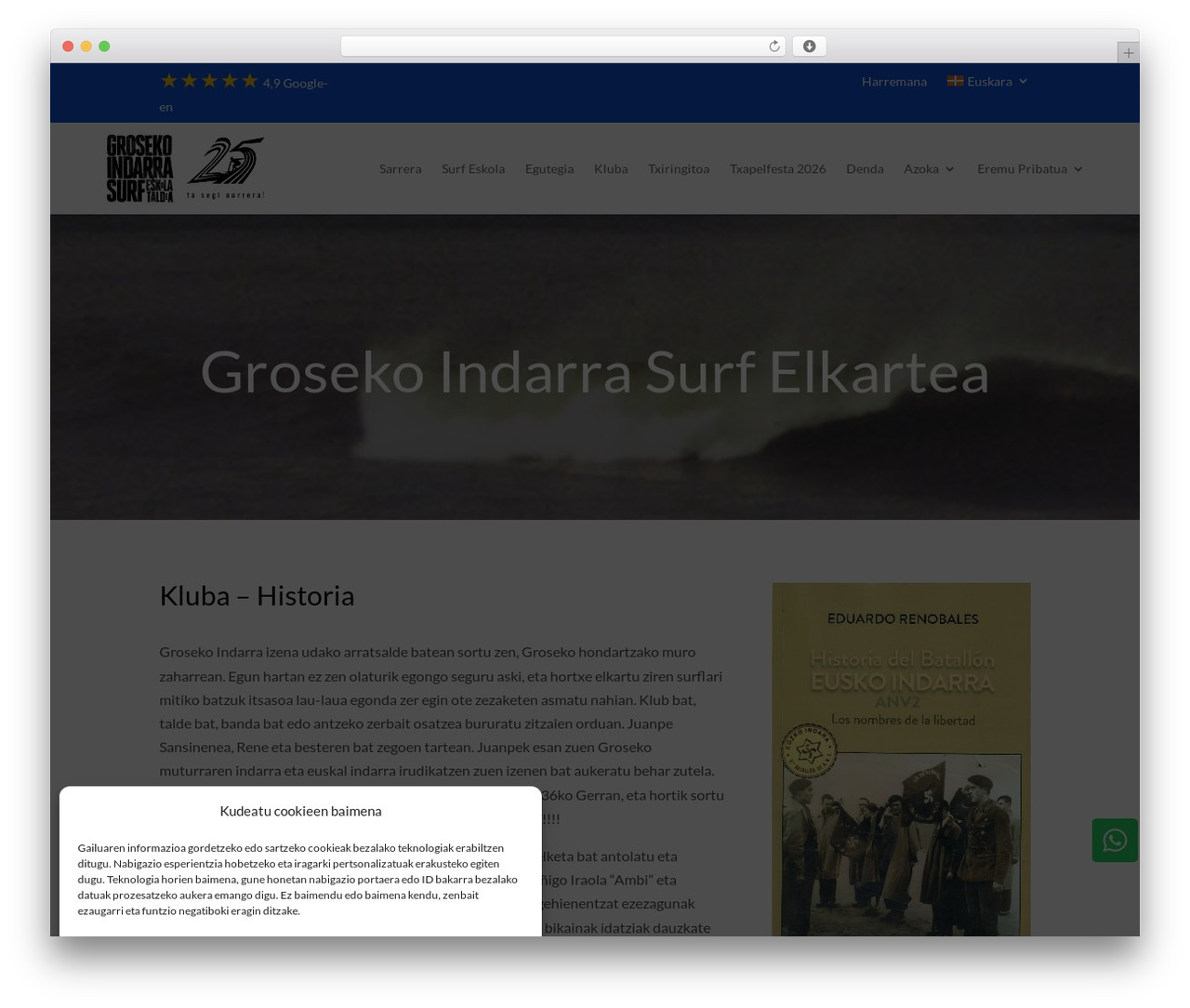The image size is (1190, 1008).
Task: Click the Basque flag icon
Action: click(x=955, y=81)
